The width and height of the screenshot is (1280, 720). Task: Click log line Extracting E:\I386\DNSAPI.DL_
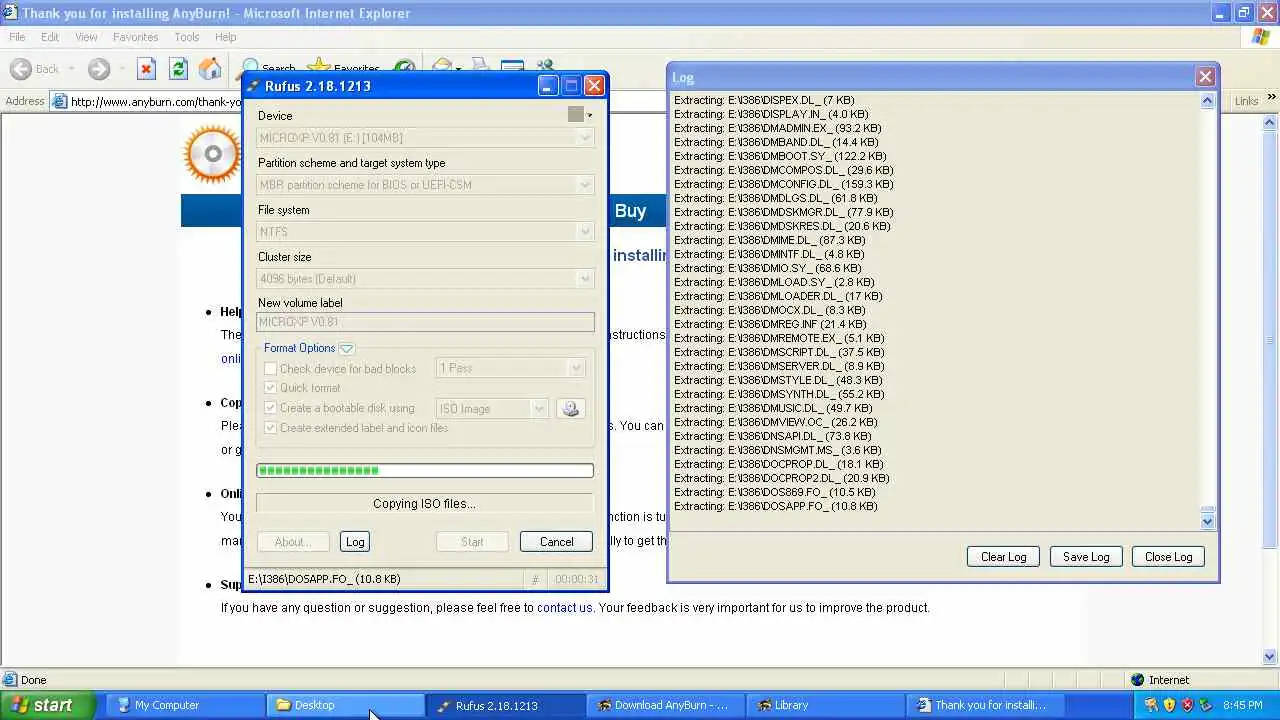point(773,436)
